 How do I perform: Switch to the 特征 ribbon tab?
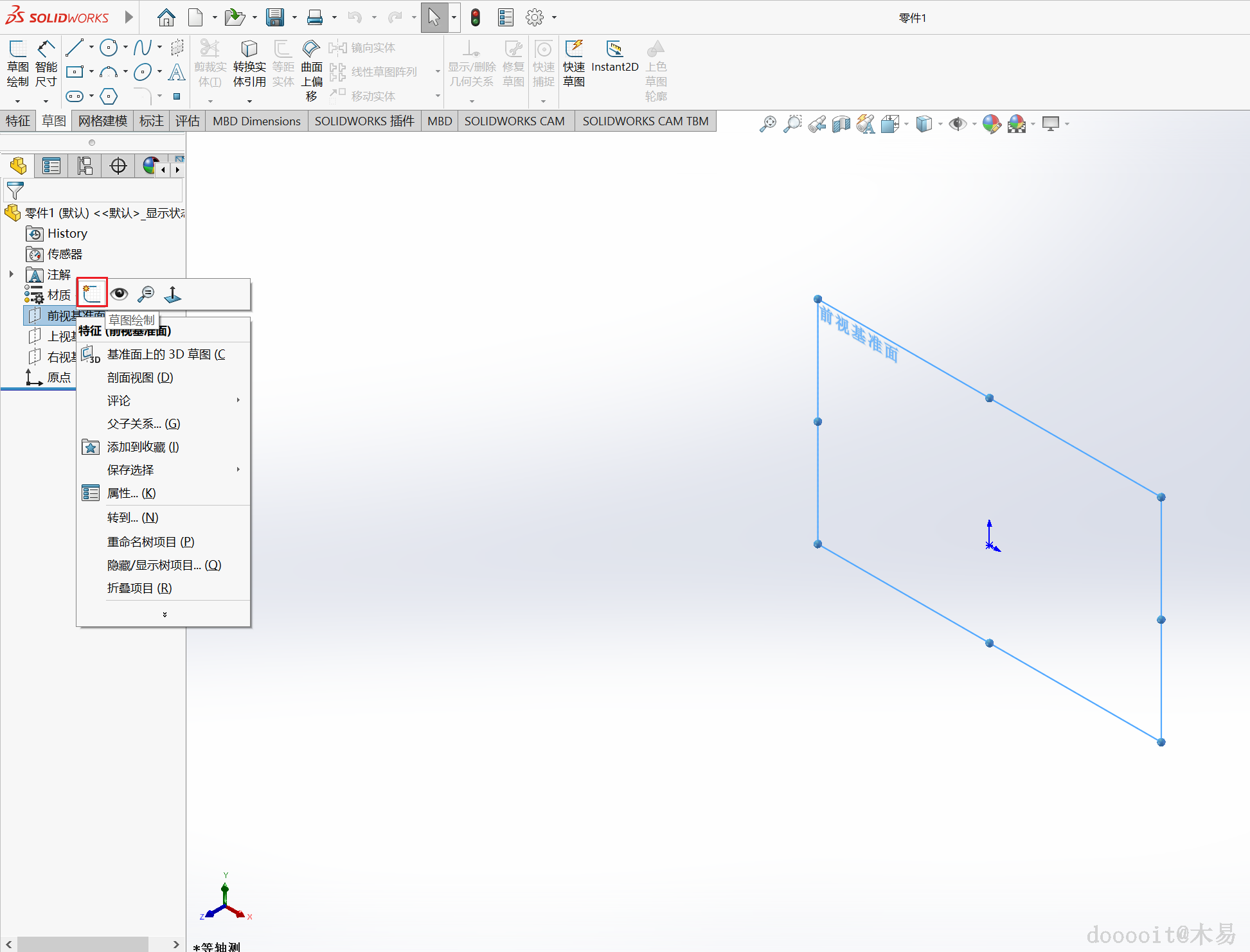17,121
